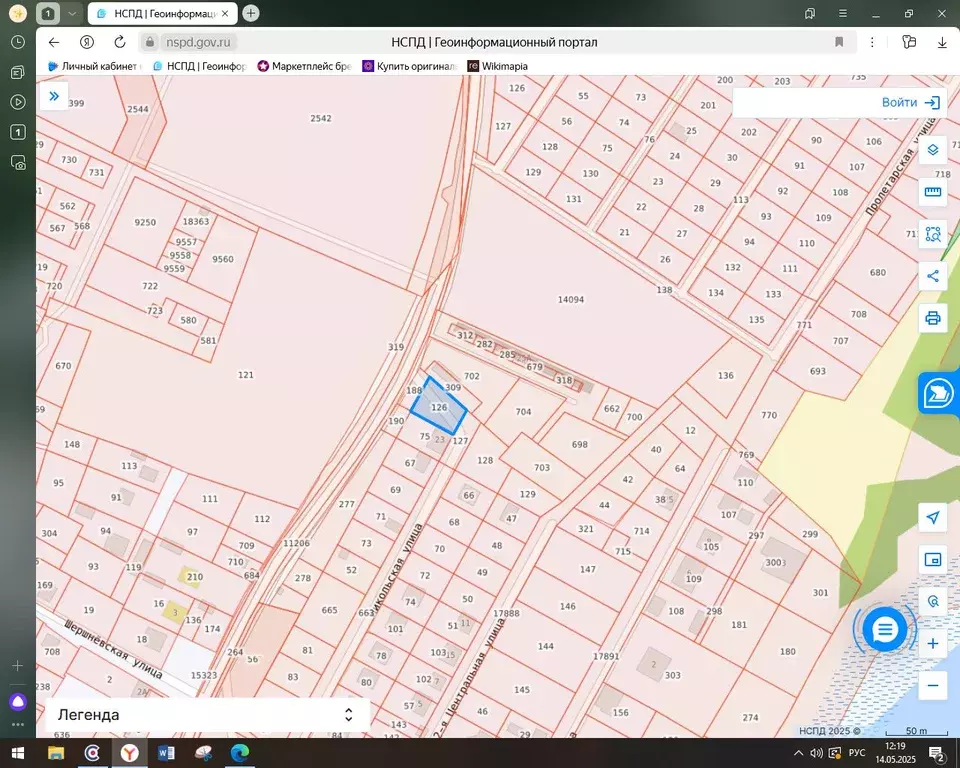The width and height of the screenshot is (960, 768).
Task: Share the current map view
Action: 932,276
